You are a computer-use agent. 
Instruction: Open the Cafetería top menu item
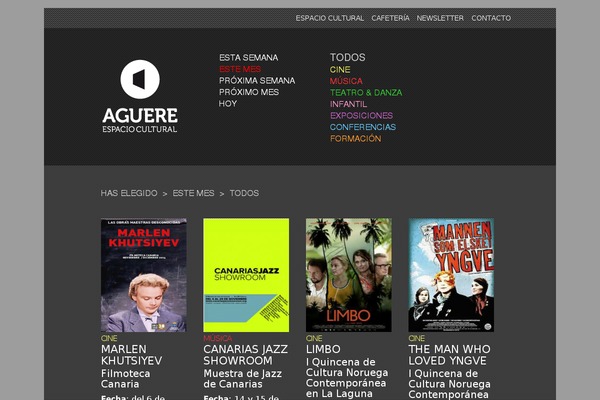pos(390,18)
